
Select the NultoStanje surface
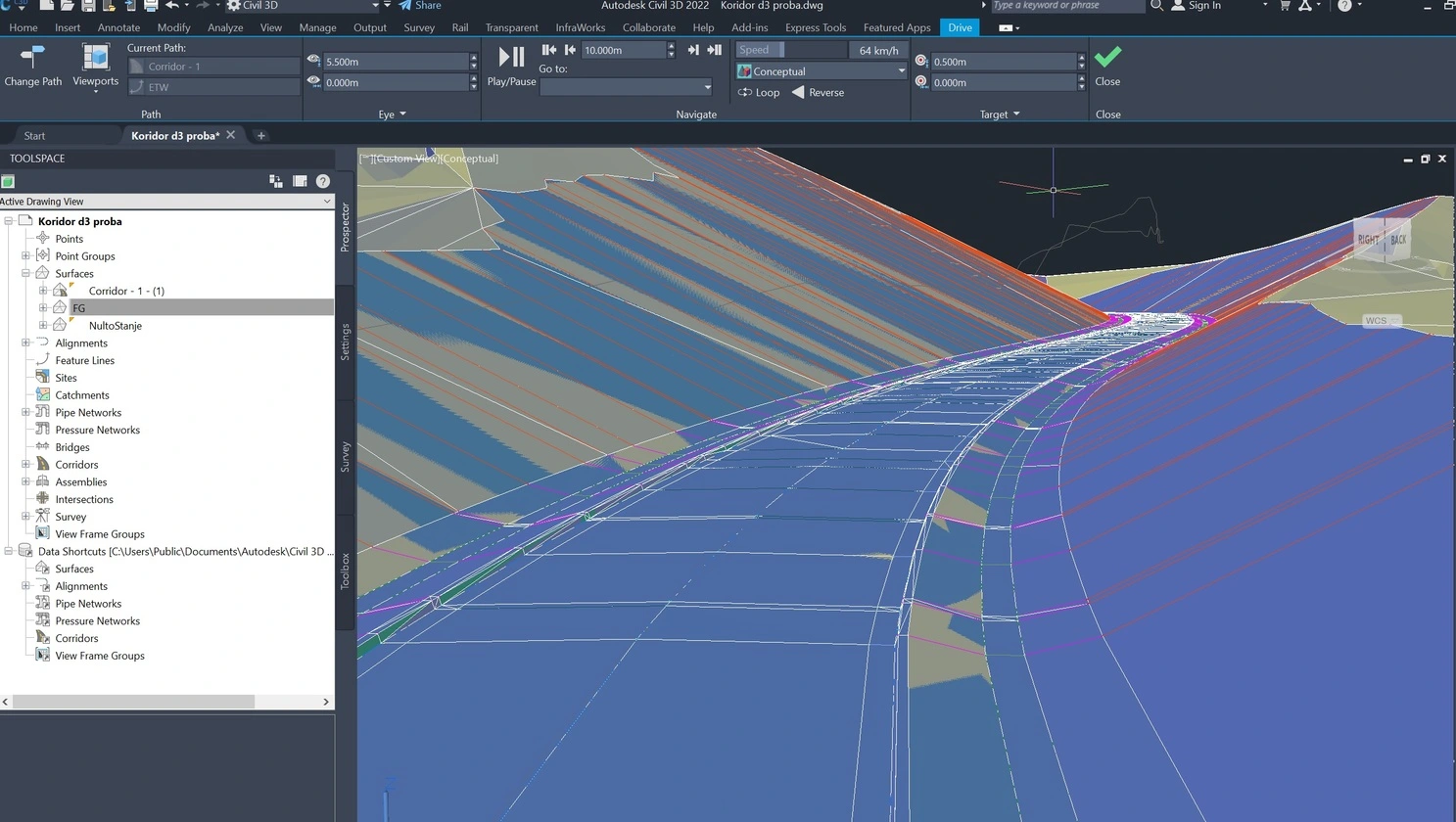pyautogui.click(x=115, y=326)
